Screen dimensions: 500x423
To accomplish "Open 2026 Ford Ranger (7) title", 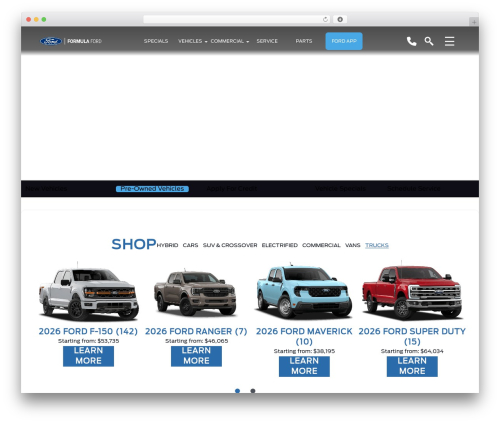I will 196,331.
